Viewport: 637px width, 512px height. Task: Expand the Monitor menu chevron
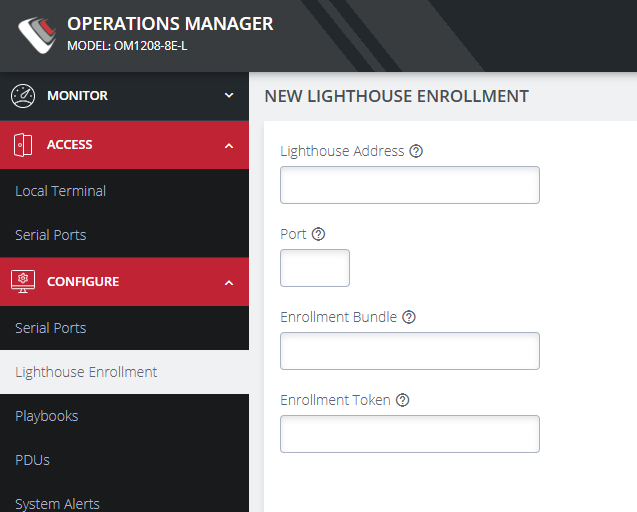coord(229,95)
